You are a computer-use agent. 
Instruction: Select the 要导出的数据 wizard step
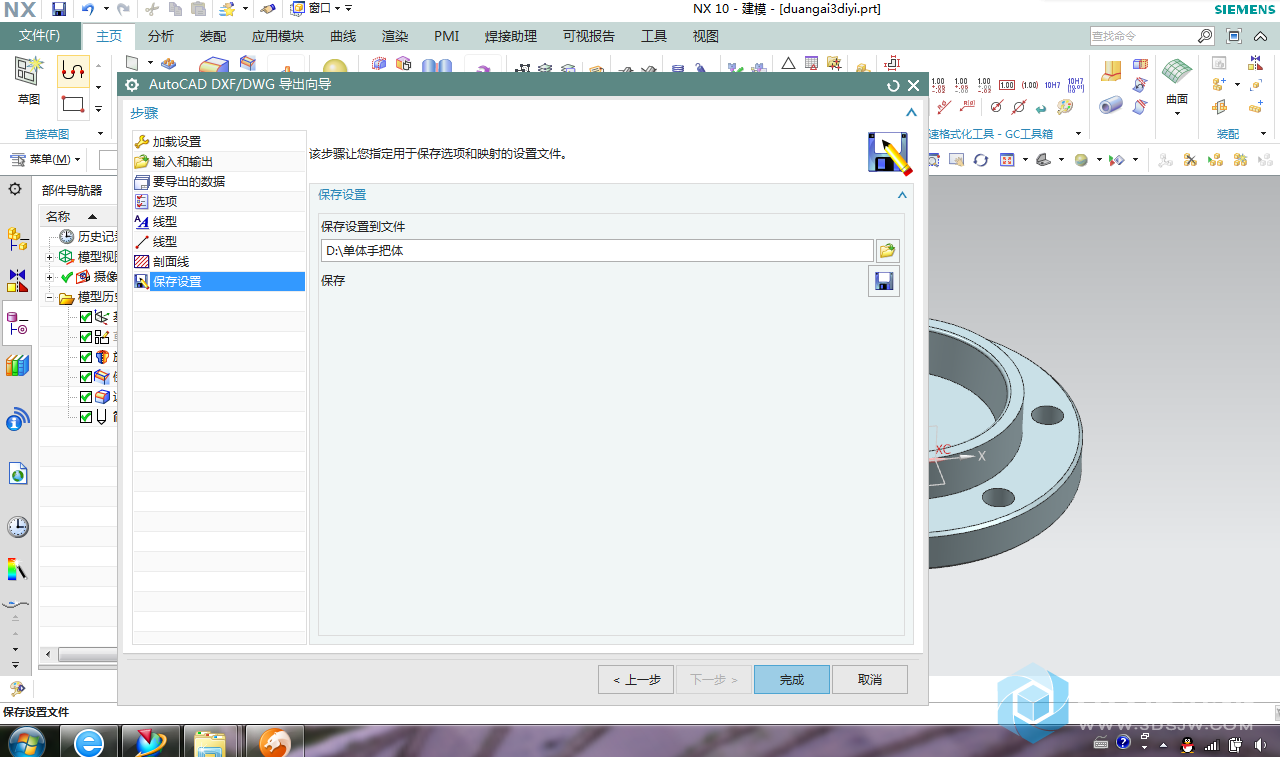219,182
